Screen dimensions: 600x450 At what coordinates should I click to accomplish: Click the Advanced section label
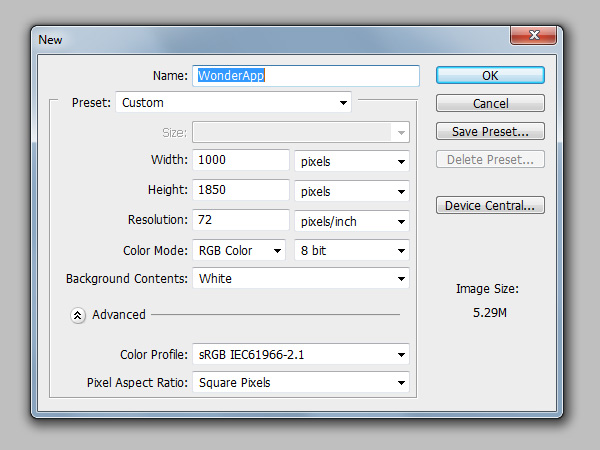pyautogui.click(x=119, y=315)
